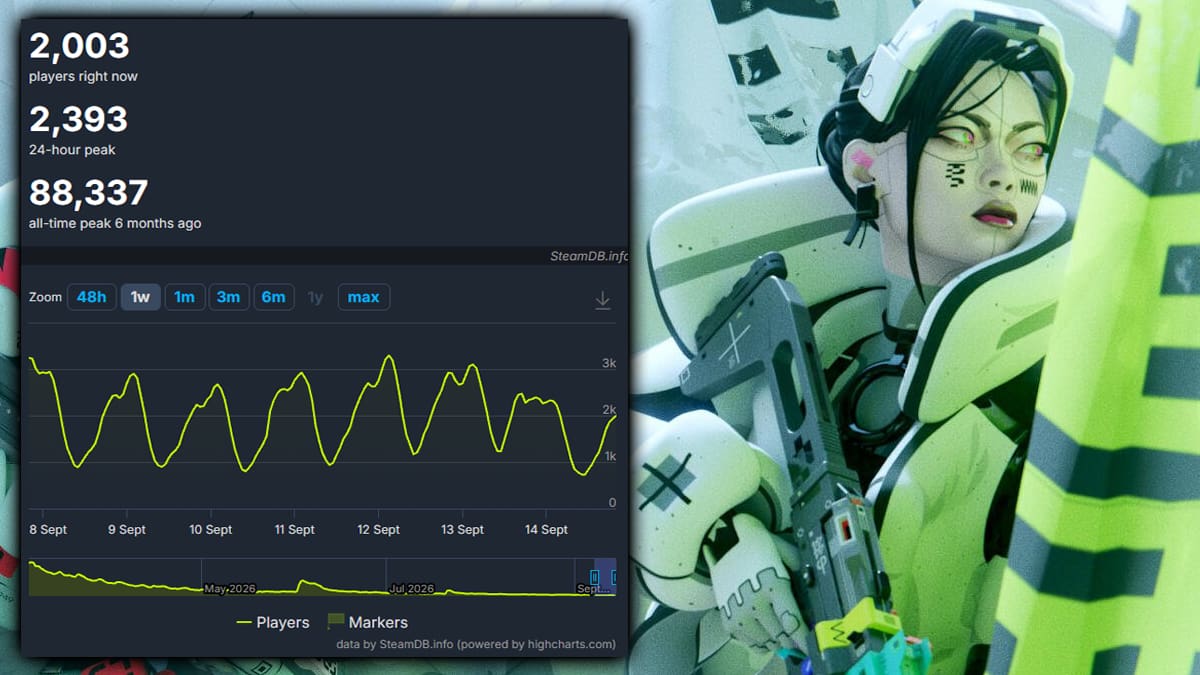Open the chart download menu icon
The height and width of the screenshot is (675, 1200).
pyautogui.click(x=602, y=300)
